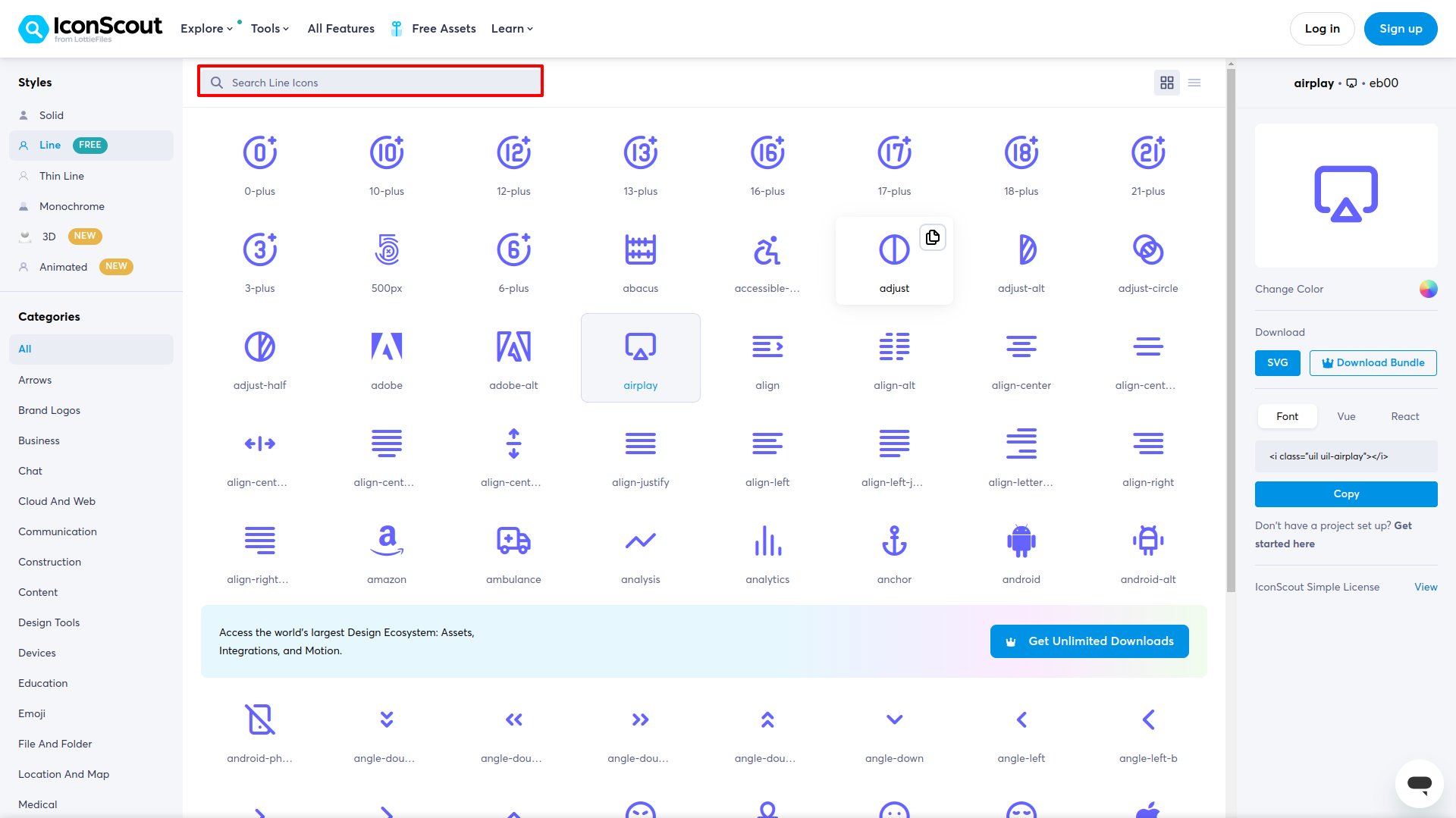1456x818 pixels.
Task: Click the abacus icon
Action: point(640,250)
